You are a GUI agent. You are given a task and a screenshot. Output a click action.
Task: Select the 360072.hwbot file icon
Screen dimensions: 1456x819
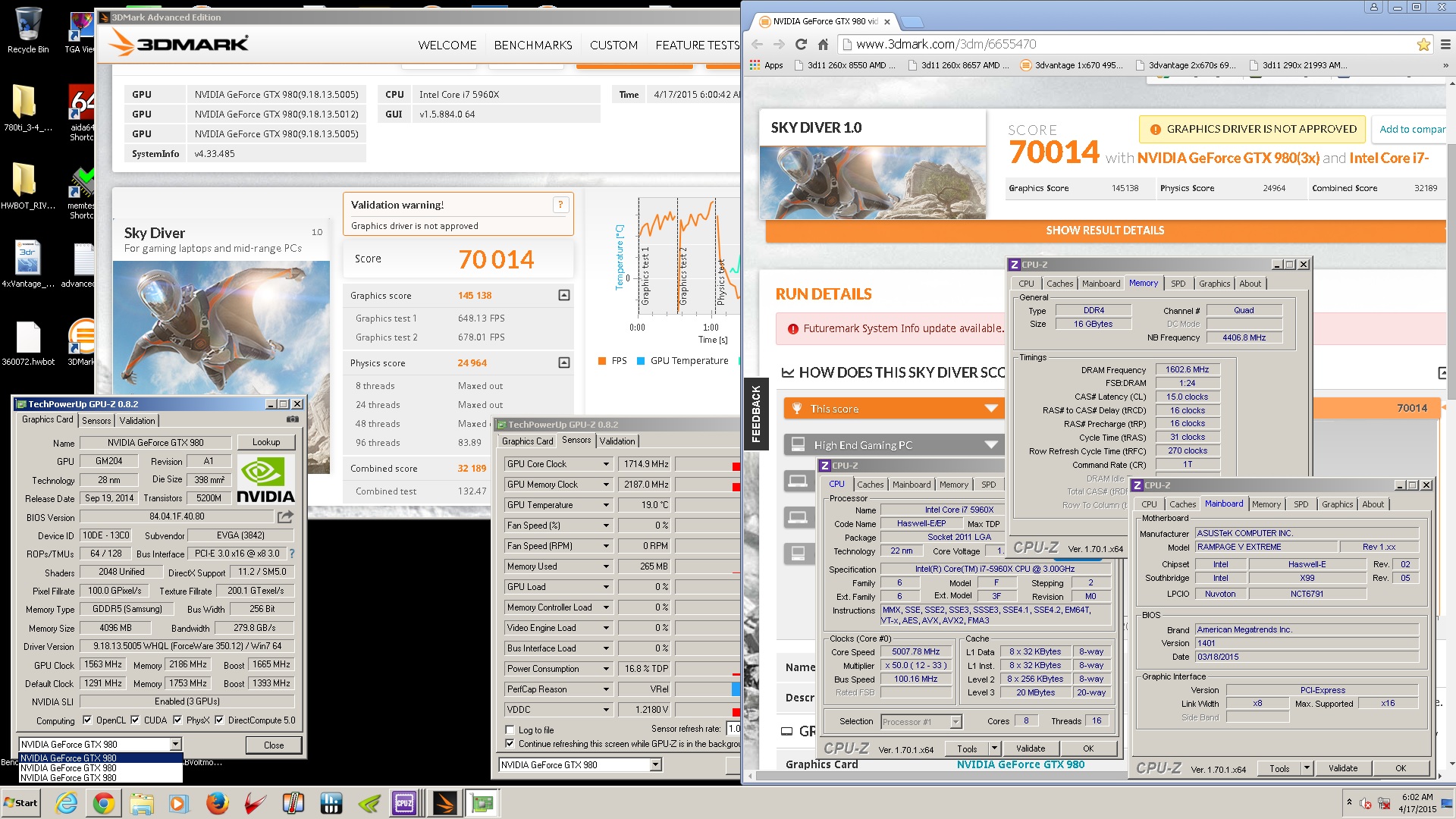click(28, 343)
